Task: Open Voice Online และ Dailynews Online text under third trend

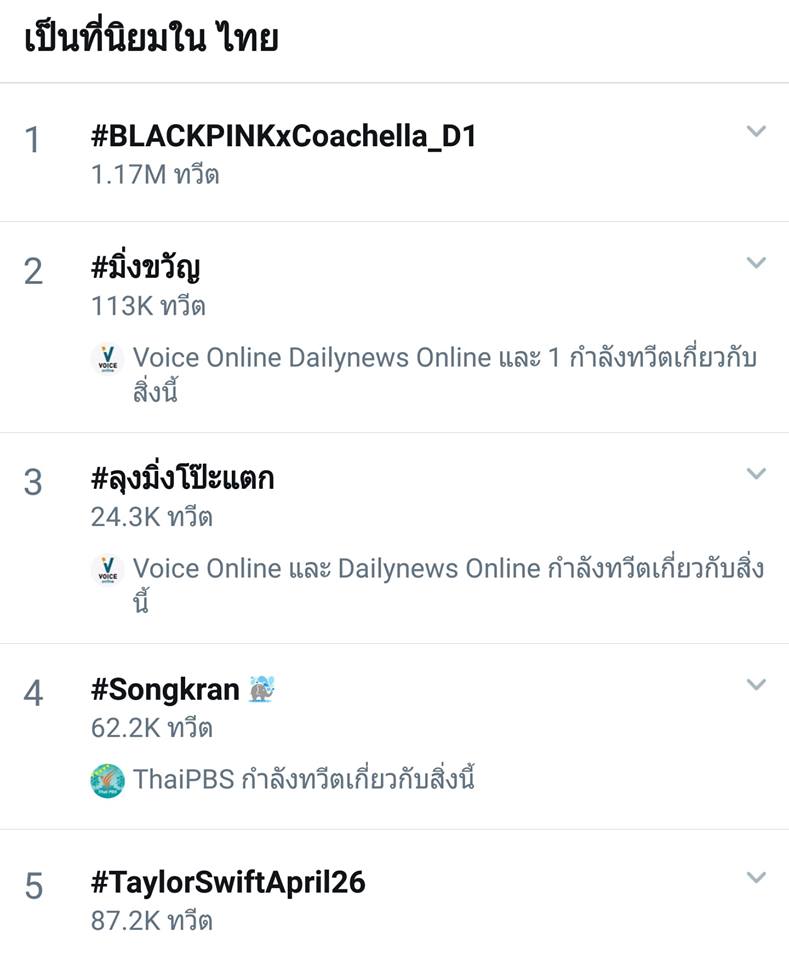Action: [x=448, y=585]
